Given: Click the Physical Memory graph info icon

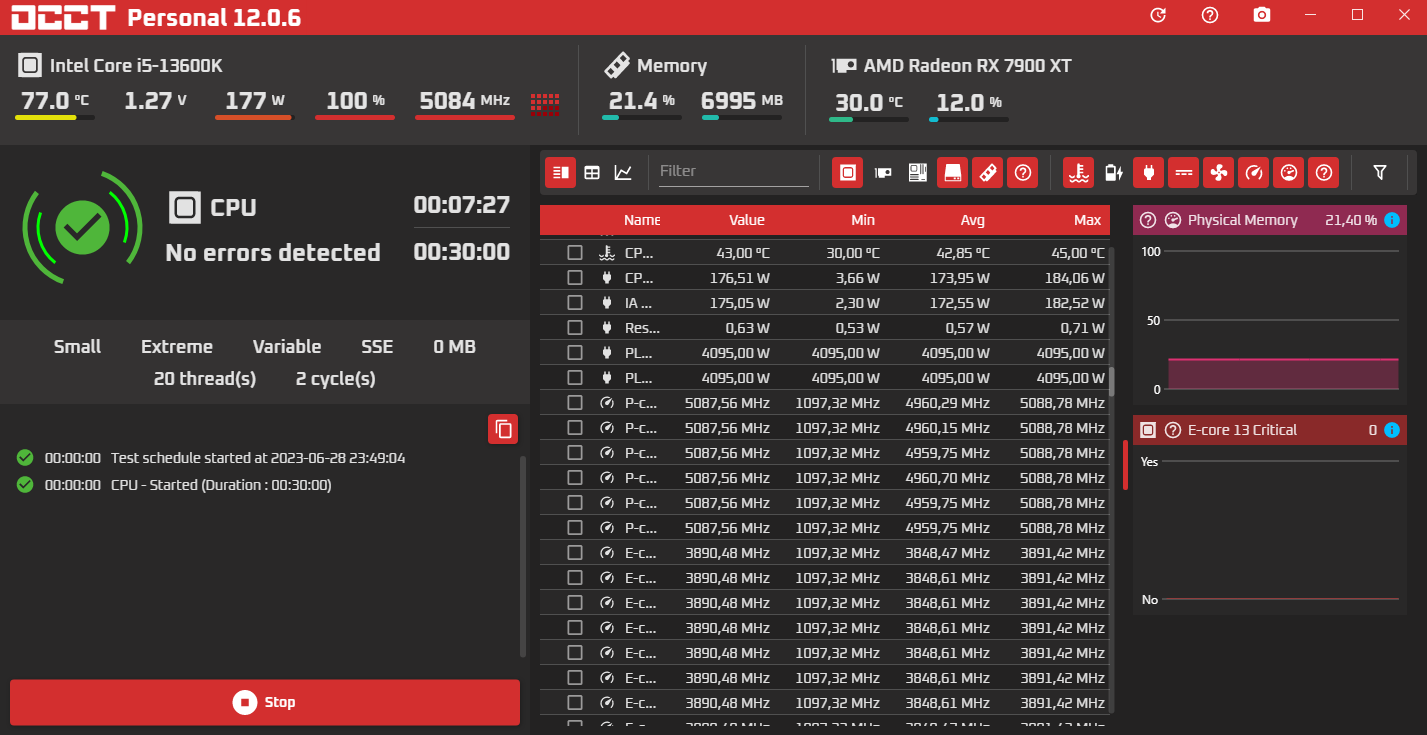Looking at the screenshot, I should (1392, 220).
